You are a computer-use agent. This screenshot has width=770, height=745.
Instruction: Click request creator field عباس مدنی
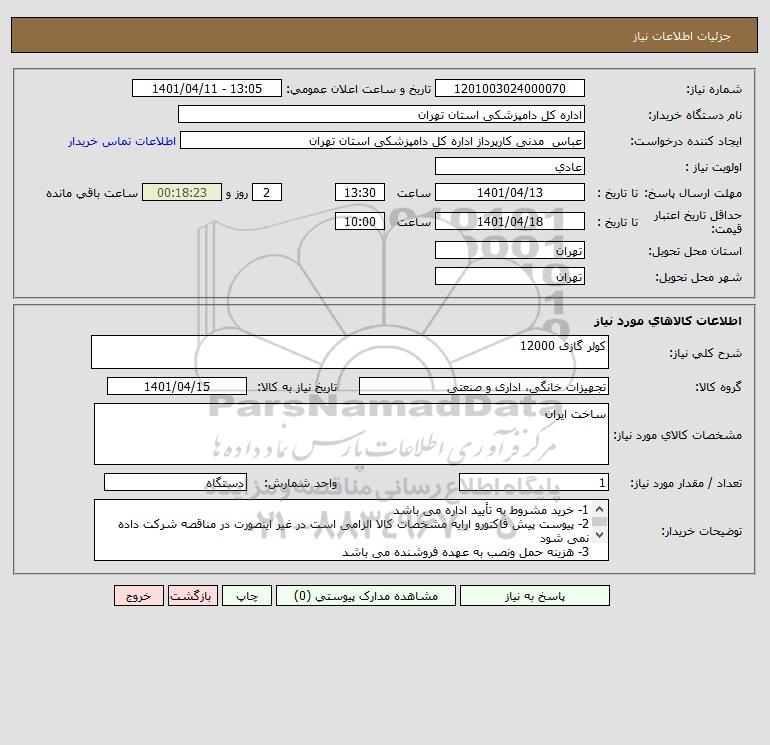pyautogui.click(x=382, y=140)
